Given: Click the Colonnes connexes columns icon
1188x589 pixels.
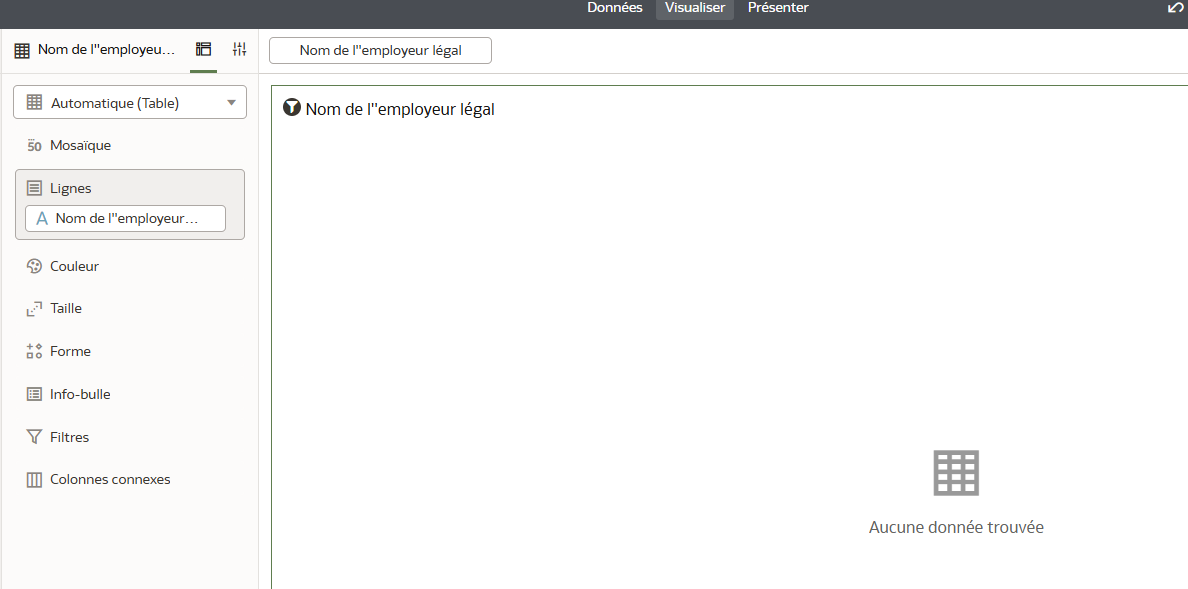Looking at the screenshot, I should click(x=34, y=480).
